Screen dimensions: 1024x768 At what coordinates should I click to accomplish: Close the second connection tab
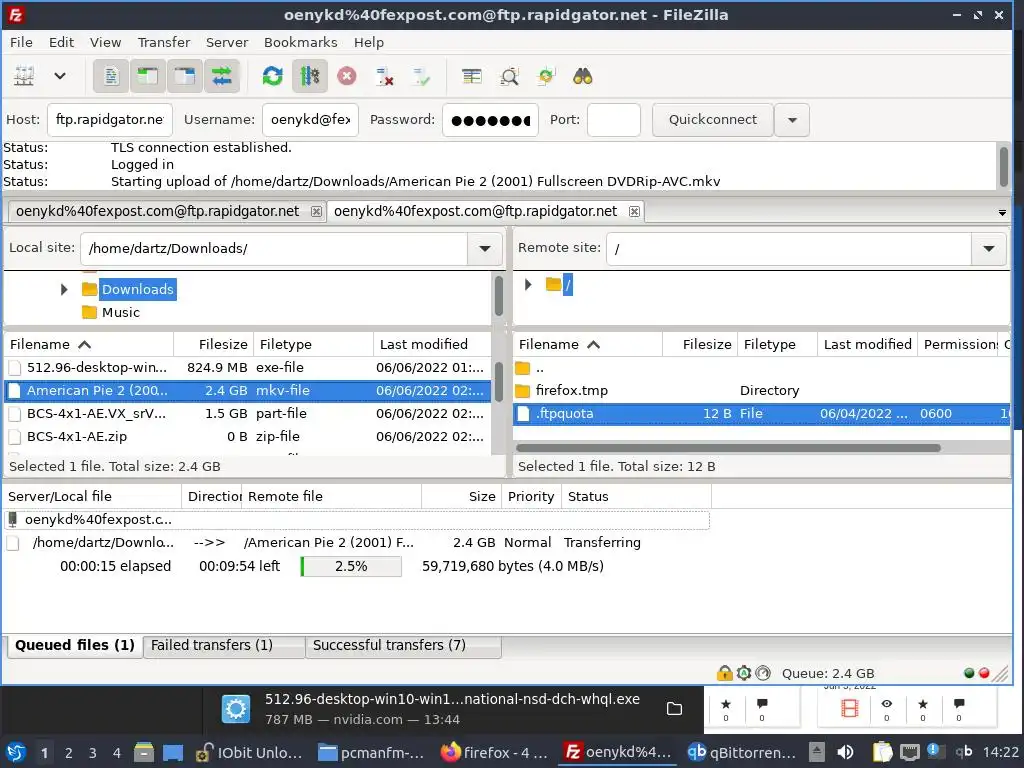(634, 212)
